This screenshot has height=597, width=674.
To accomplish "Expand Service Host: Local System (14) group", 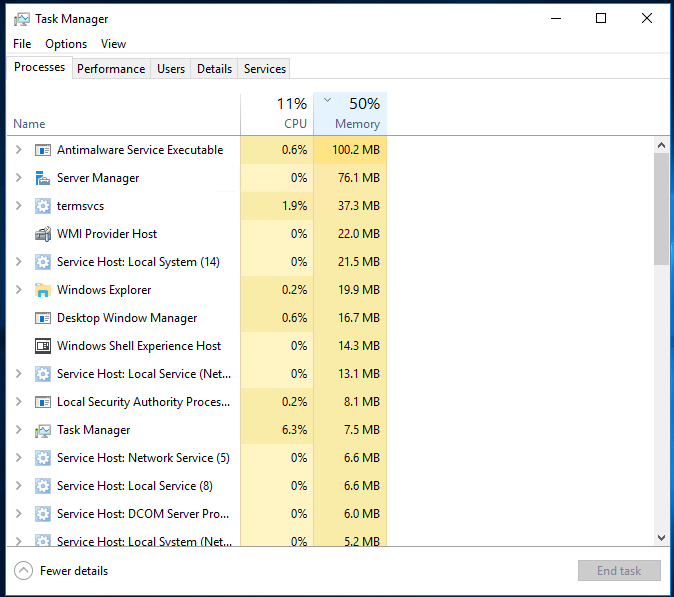I will 18,262.
